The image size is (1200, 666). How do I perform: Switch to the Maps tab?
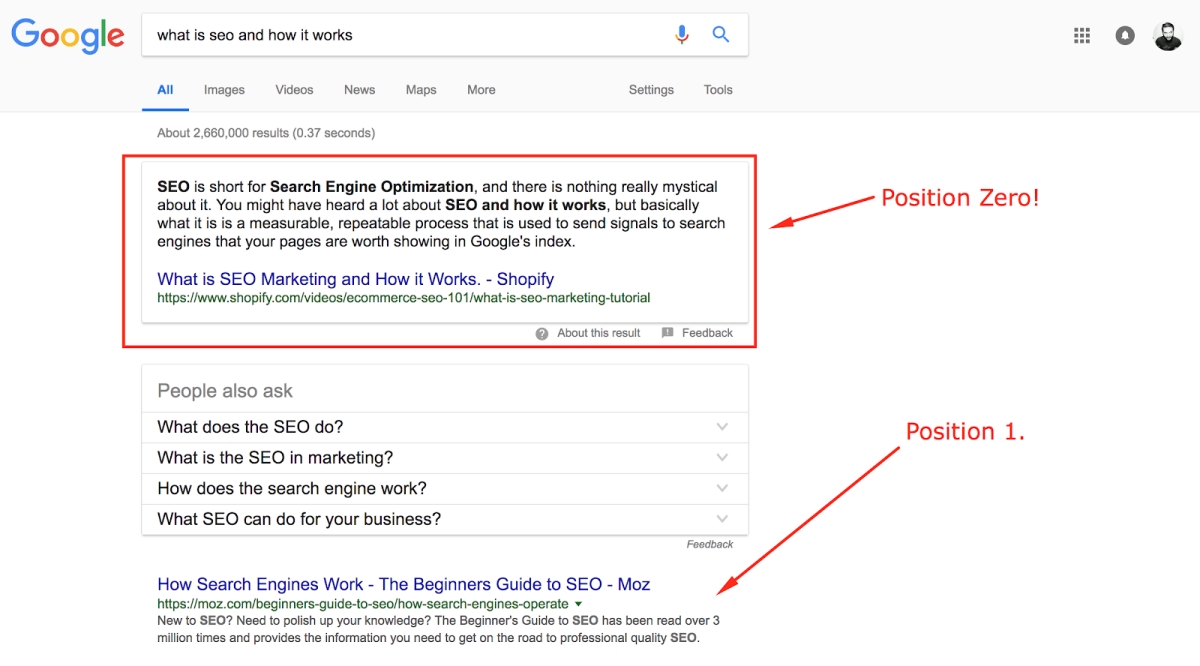pos(421,90)
